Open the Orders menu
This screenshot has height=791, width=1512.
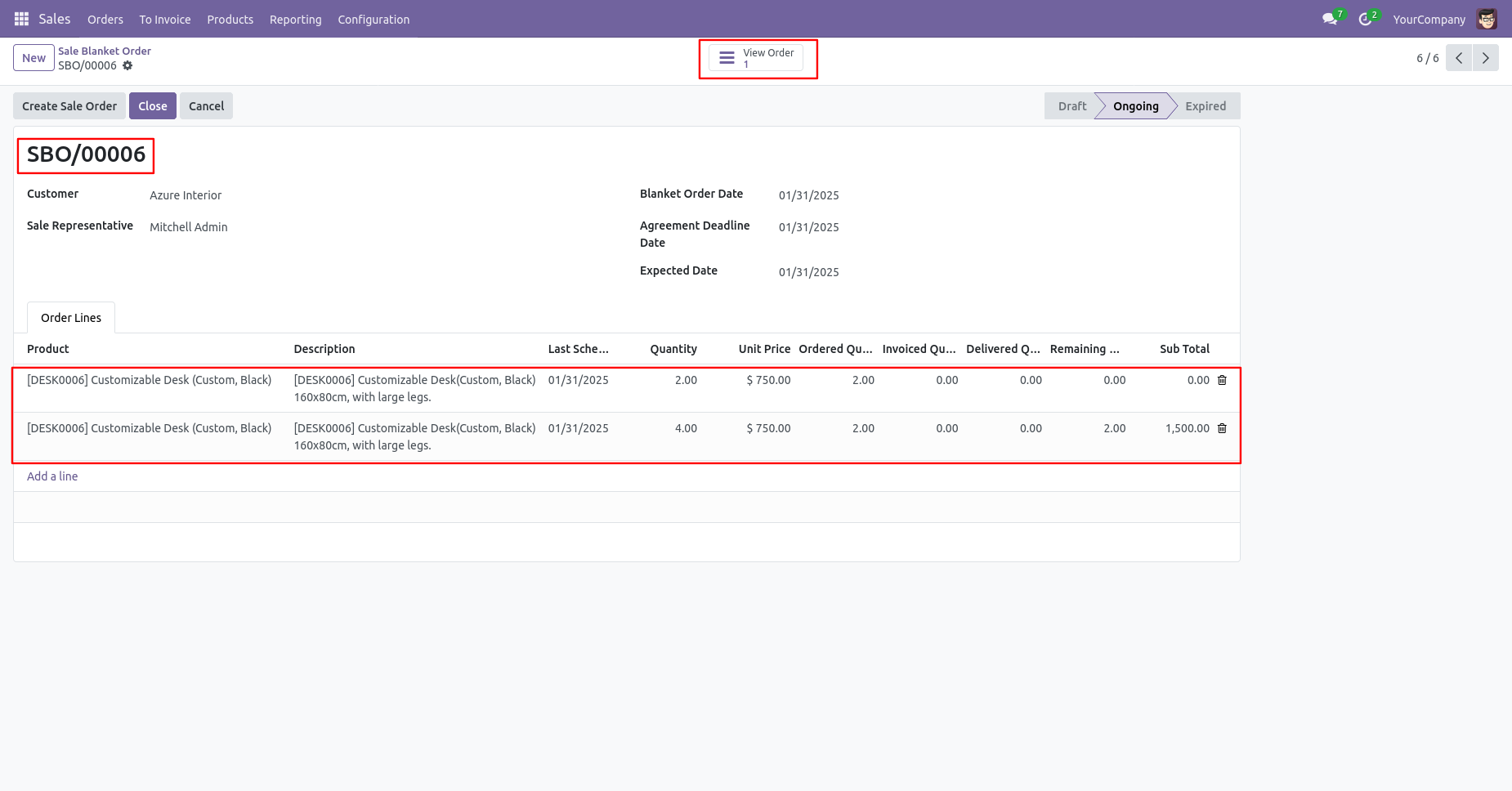tap(105, 19)
